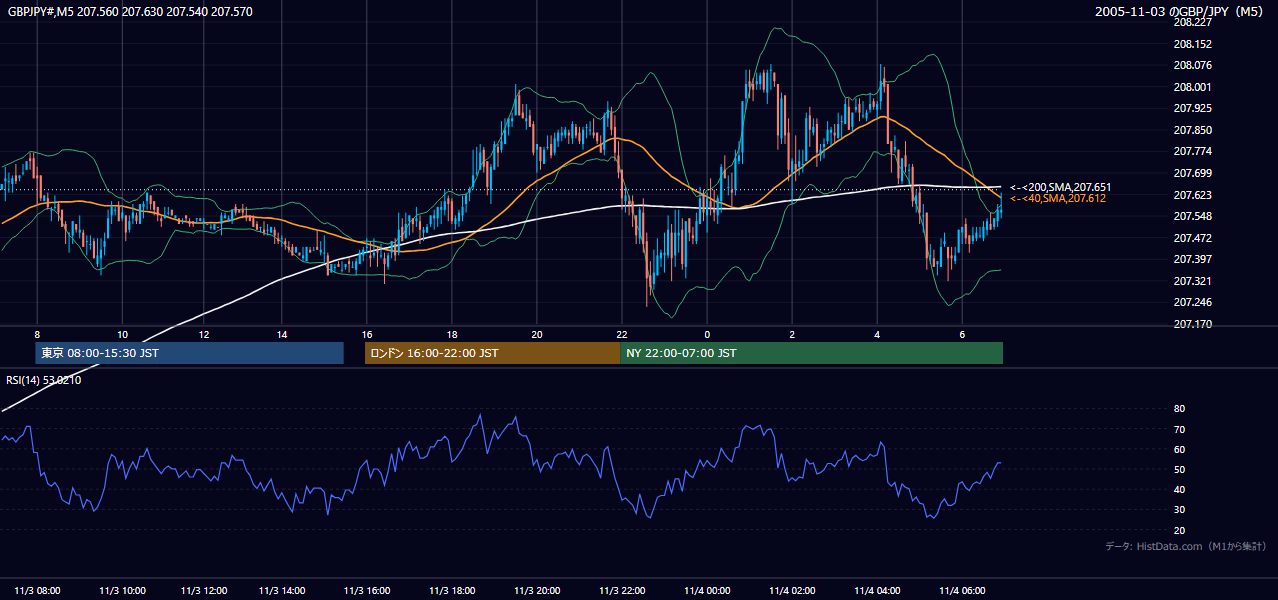Click the date label 11/3 10:00
The height and width of the screenshot is (600, 1278).
(x=123, y=590)
